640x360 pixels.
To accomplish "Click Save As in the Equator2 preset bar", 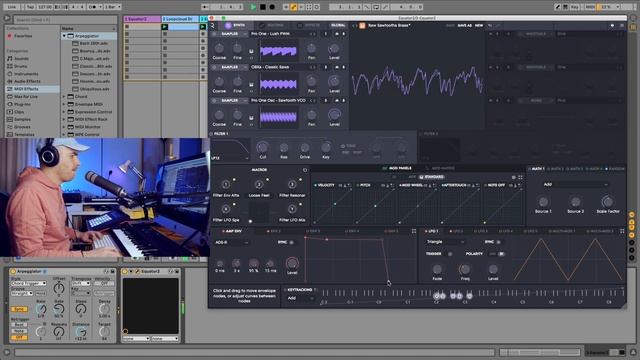I will (x=464, y=25).
